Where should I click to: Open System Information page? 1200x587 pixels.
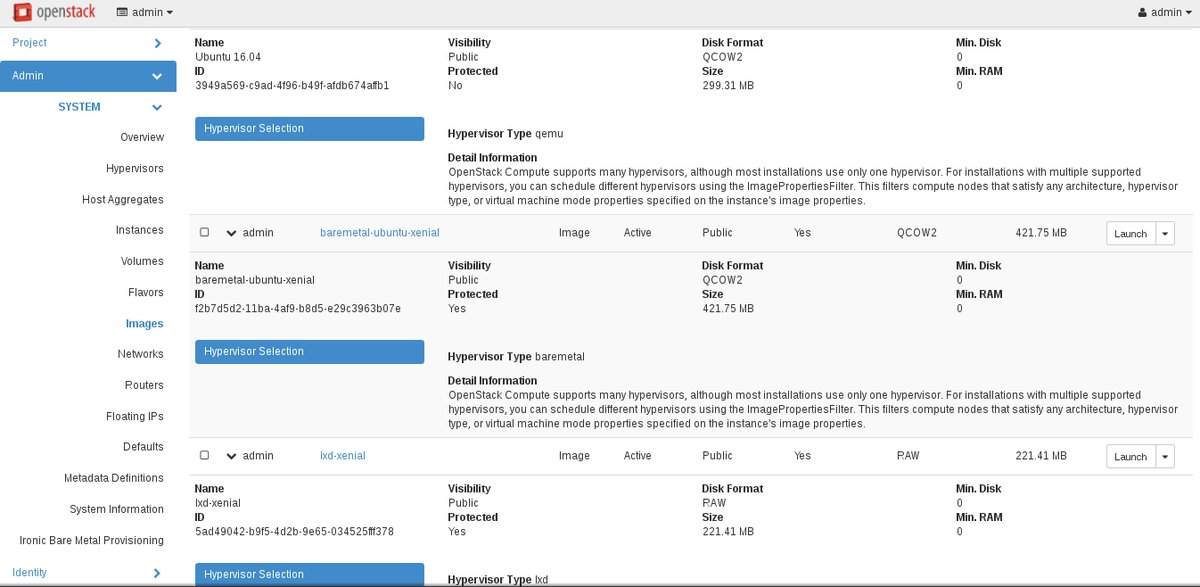(x=117, y=509)
